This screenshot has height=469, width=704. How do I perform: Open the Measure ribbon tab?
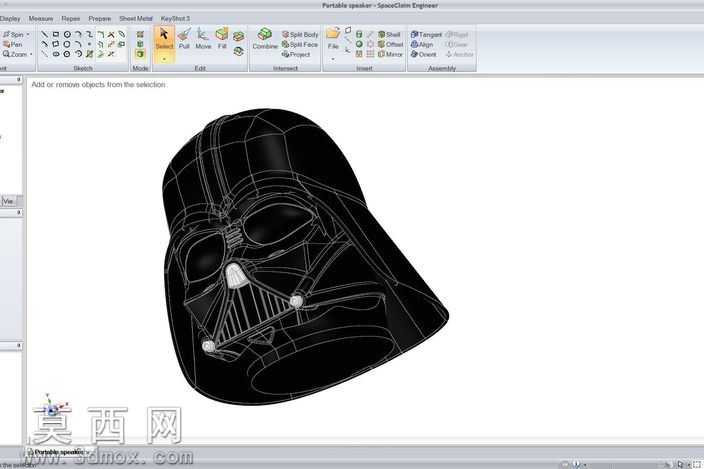click(x=41, y=18)
